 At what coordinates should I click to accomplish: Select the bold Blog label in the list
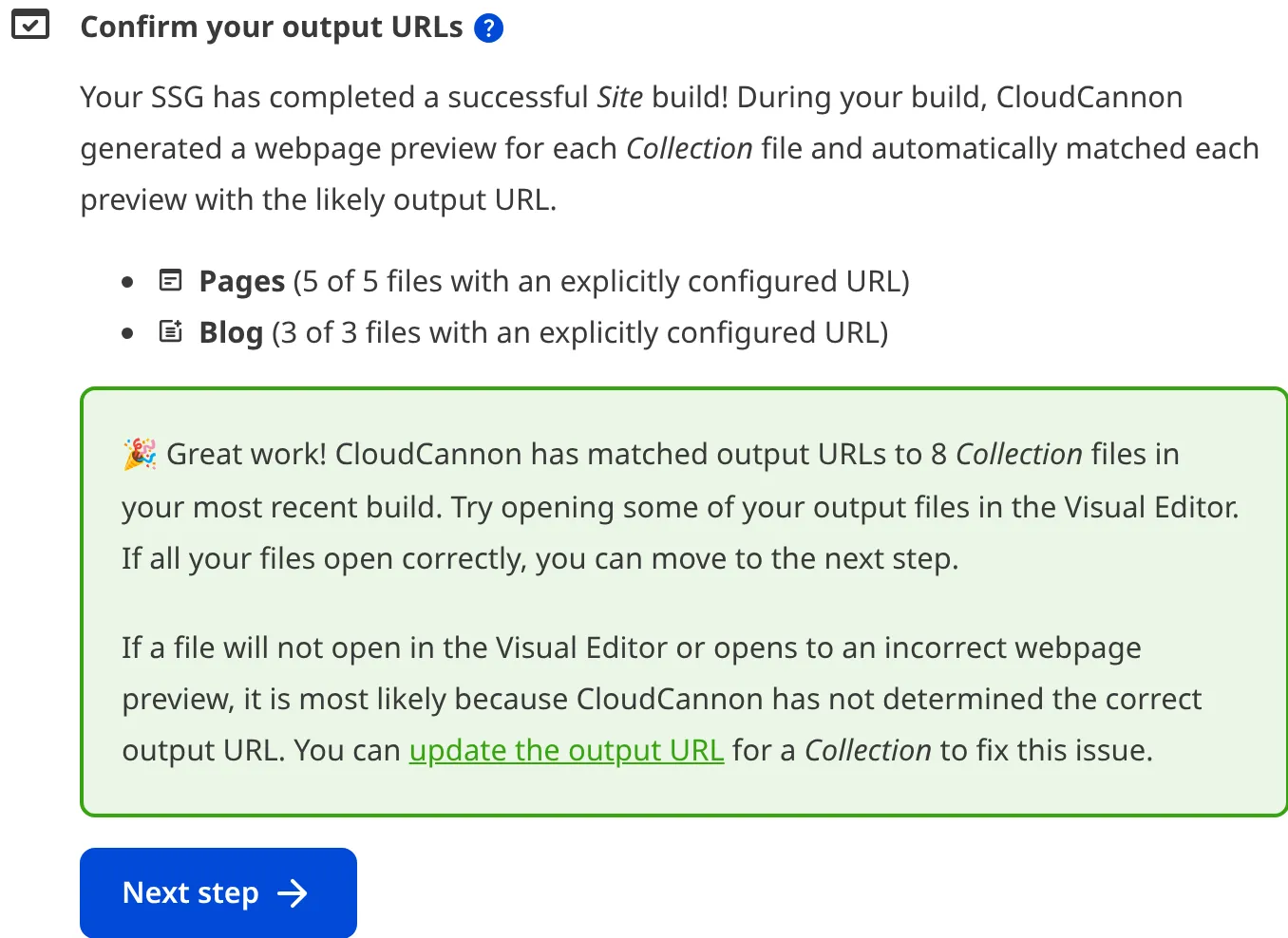(x=231, y=331)
